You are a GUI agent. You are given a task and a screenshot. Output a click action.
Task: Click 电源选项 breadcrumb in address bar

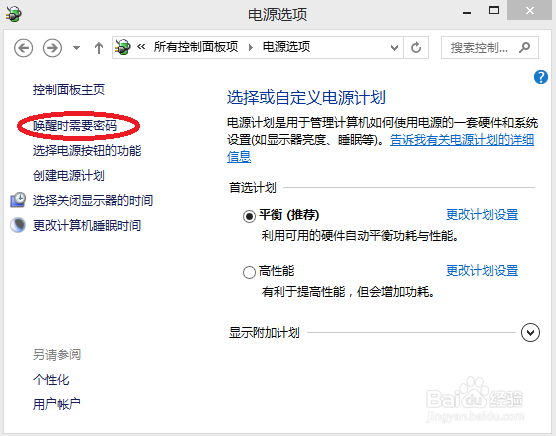pyautogui.click(x=286, y=47)
